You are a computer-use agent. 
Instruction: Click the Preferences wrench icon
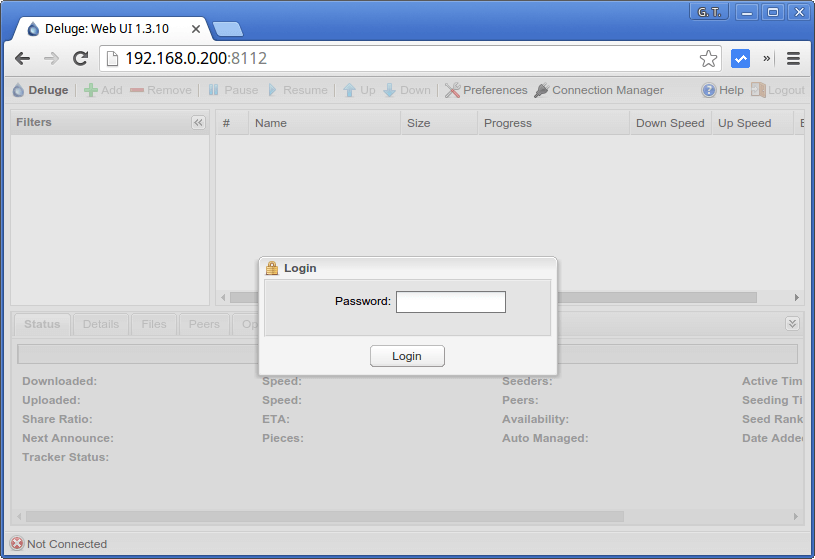pos(452,90)
